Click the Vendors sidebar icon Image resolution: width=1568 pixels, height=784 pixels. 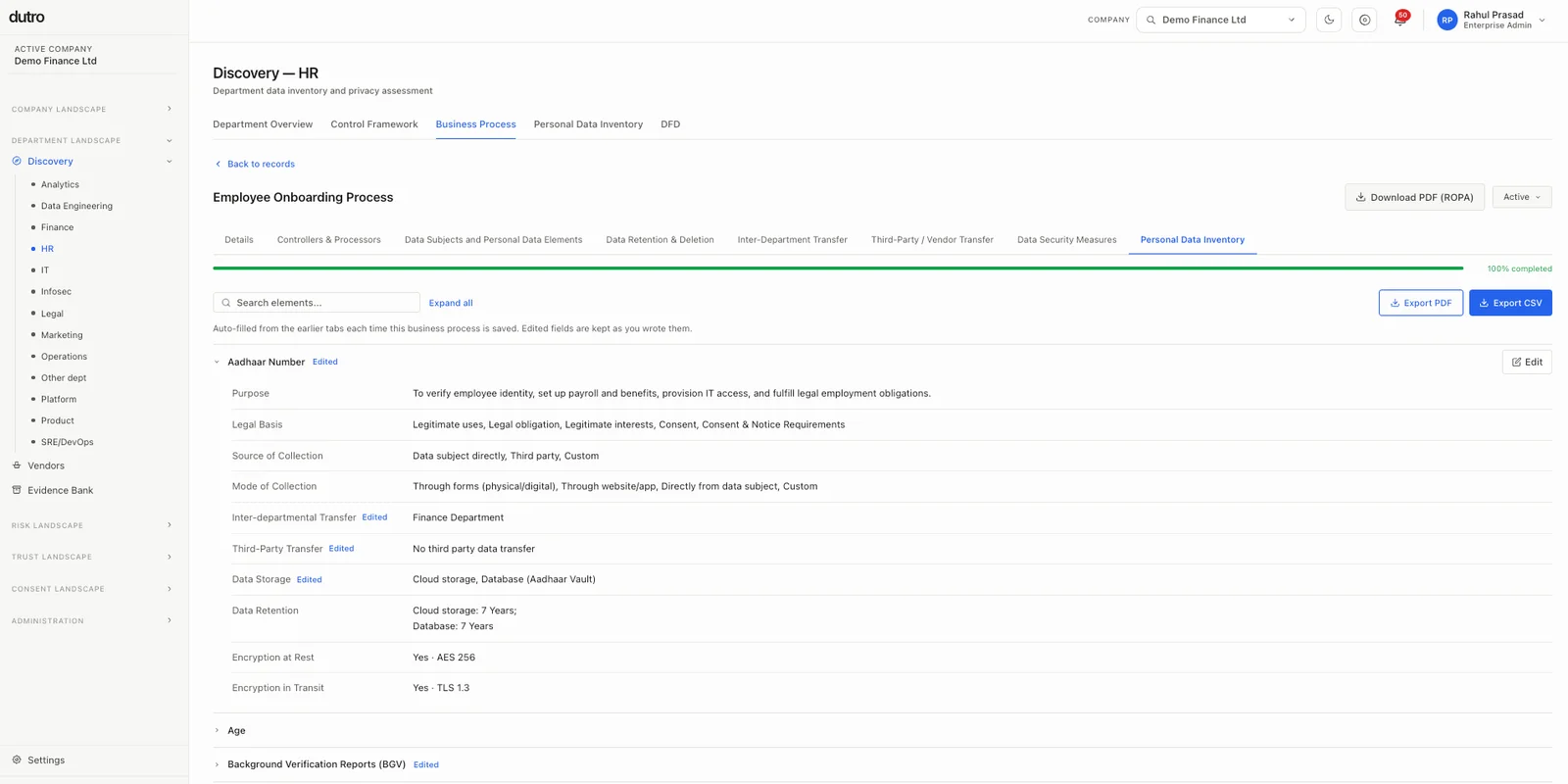point(17,465)
